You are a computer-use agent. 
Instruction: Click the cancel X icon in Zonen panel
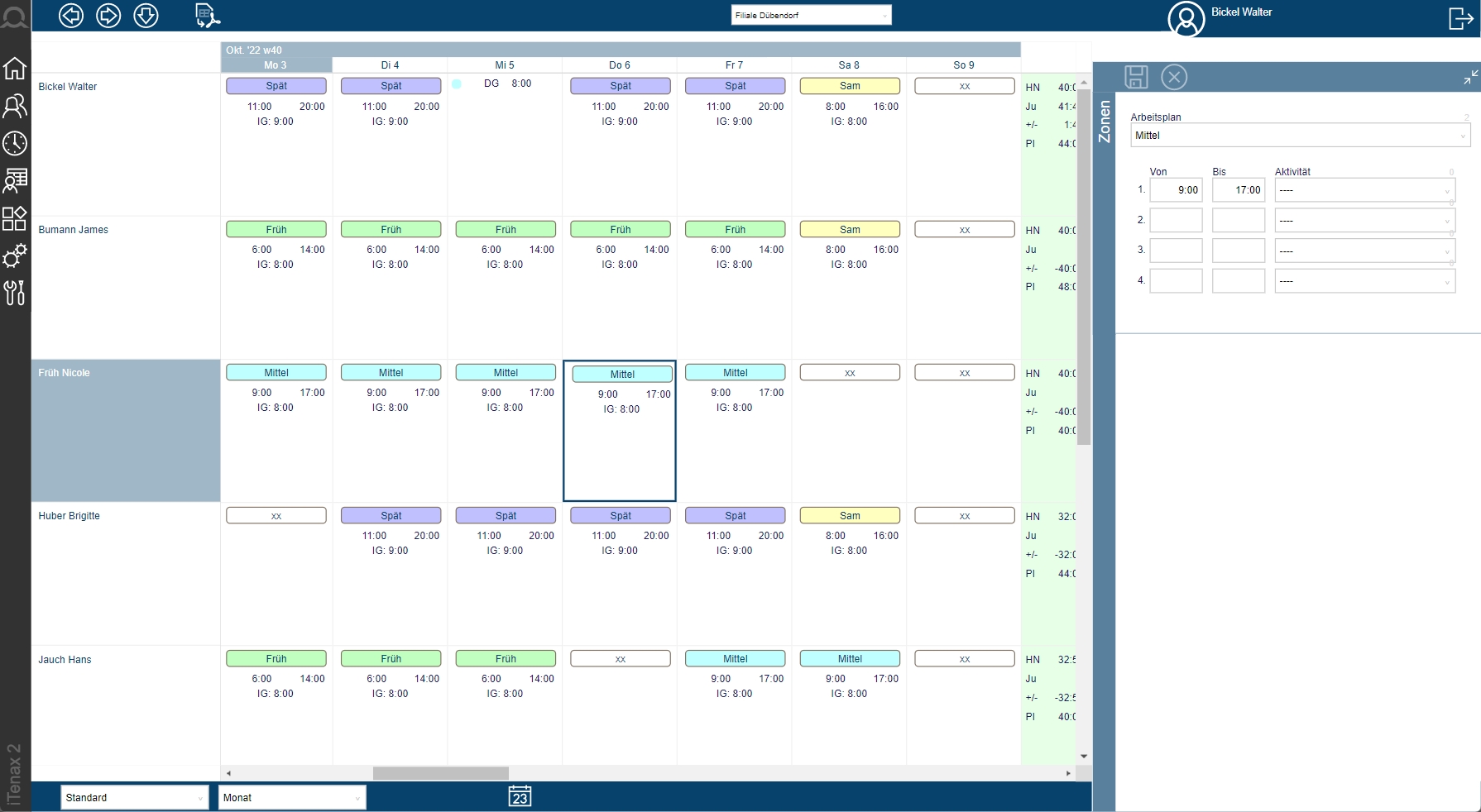pyautogui.click(x=1173, y=77)
